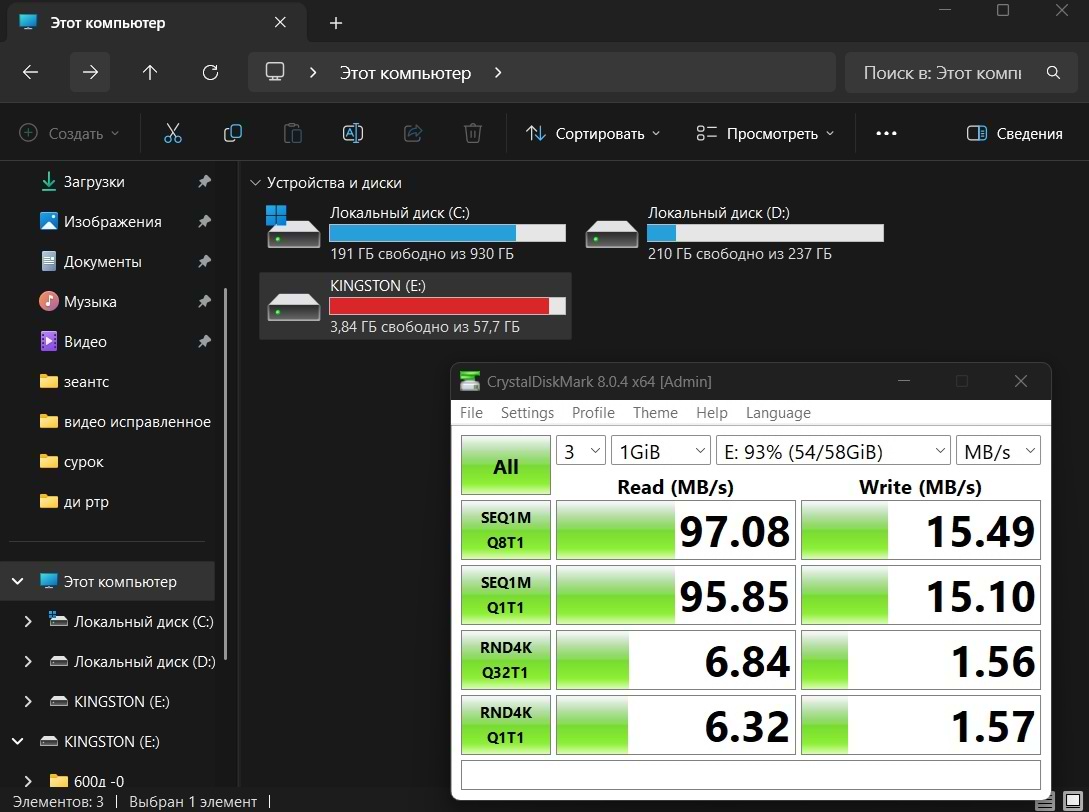Run SEQ1M Q8T1 test
Image resolution: width=1089 pixels, height=812 pixels.
tap(506, 530)
